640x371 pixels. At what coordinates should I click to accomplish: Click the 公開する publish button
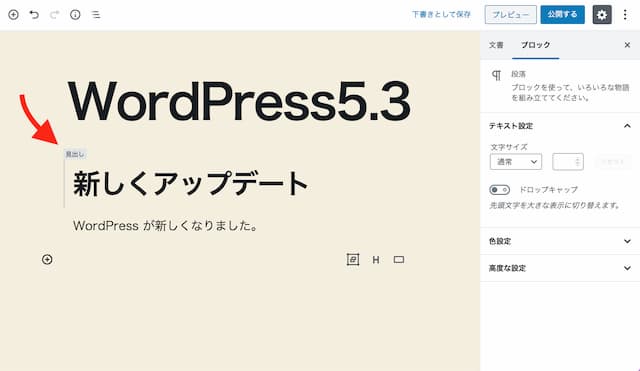[562, 15]
